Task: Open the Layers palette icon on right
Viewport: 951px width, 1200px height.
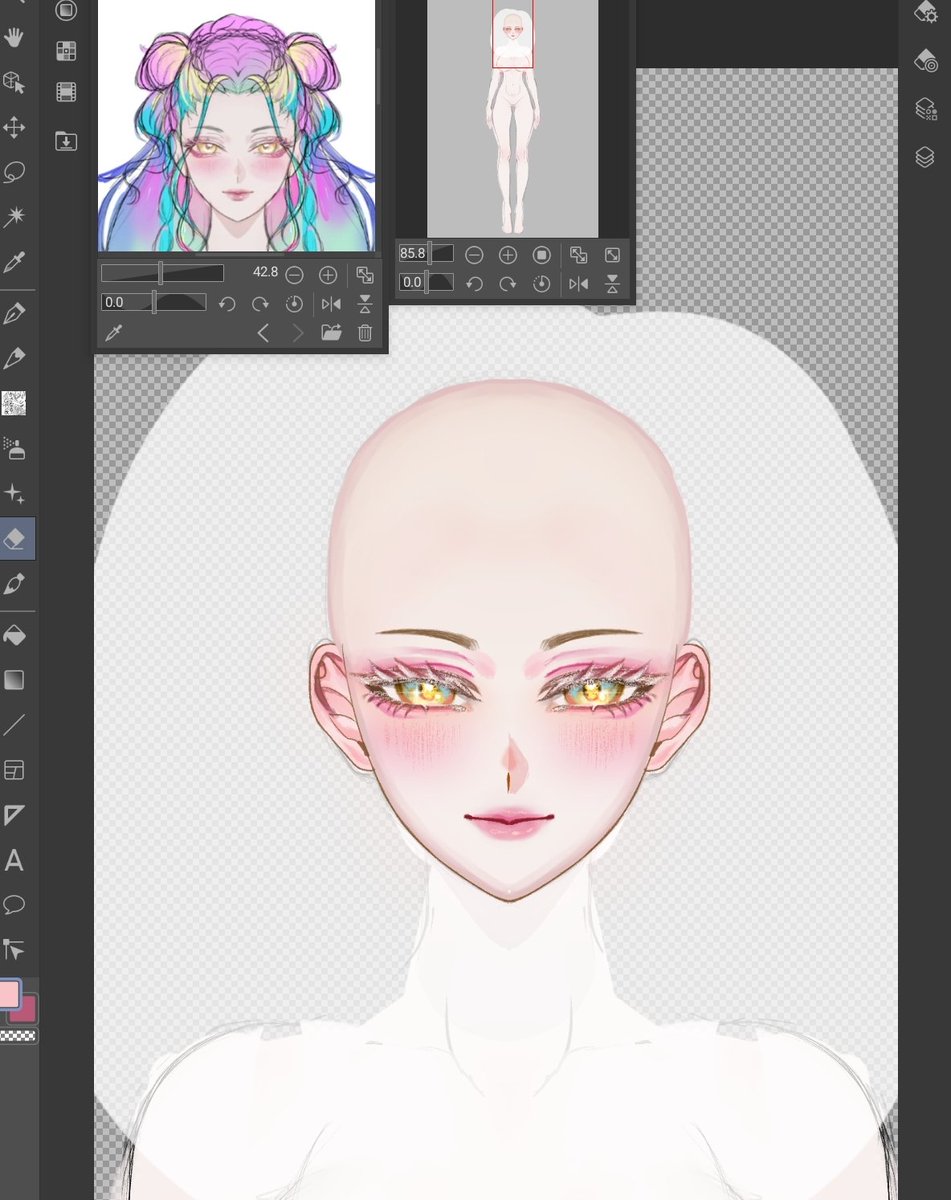Action: (925, 157)
